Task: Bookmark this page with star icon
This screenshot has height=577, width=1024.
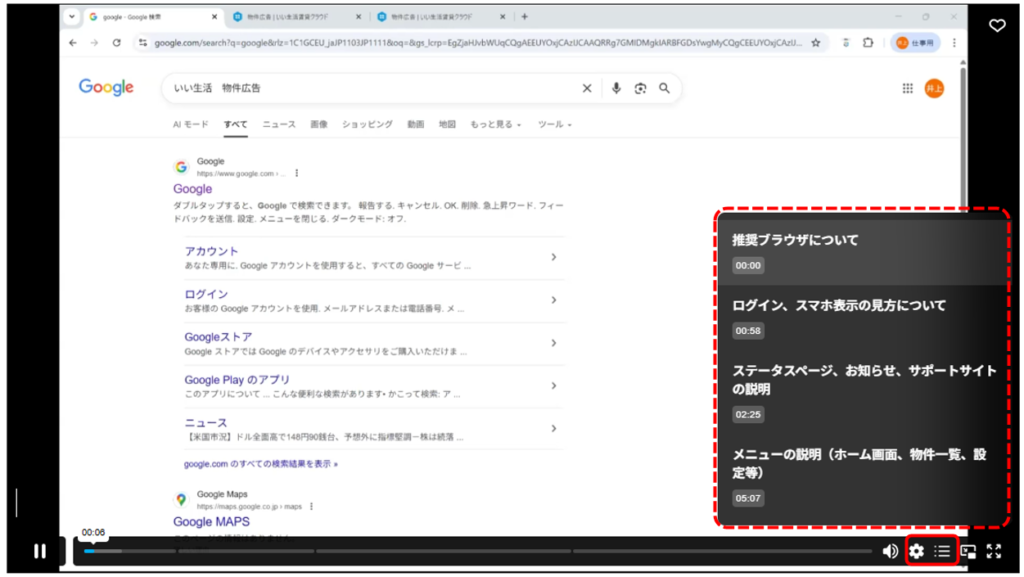Action: coord(816,43)
